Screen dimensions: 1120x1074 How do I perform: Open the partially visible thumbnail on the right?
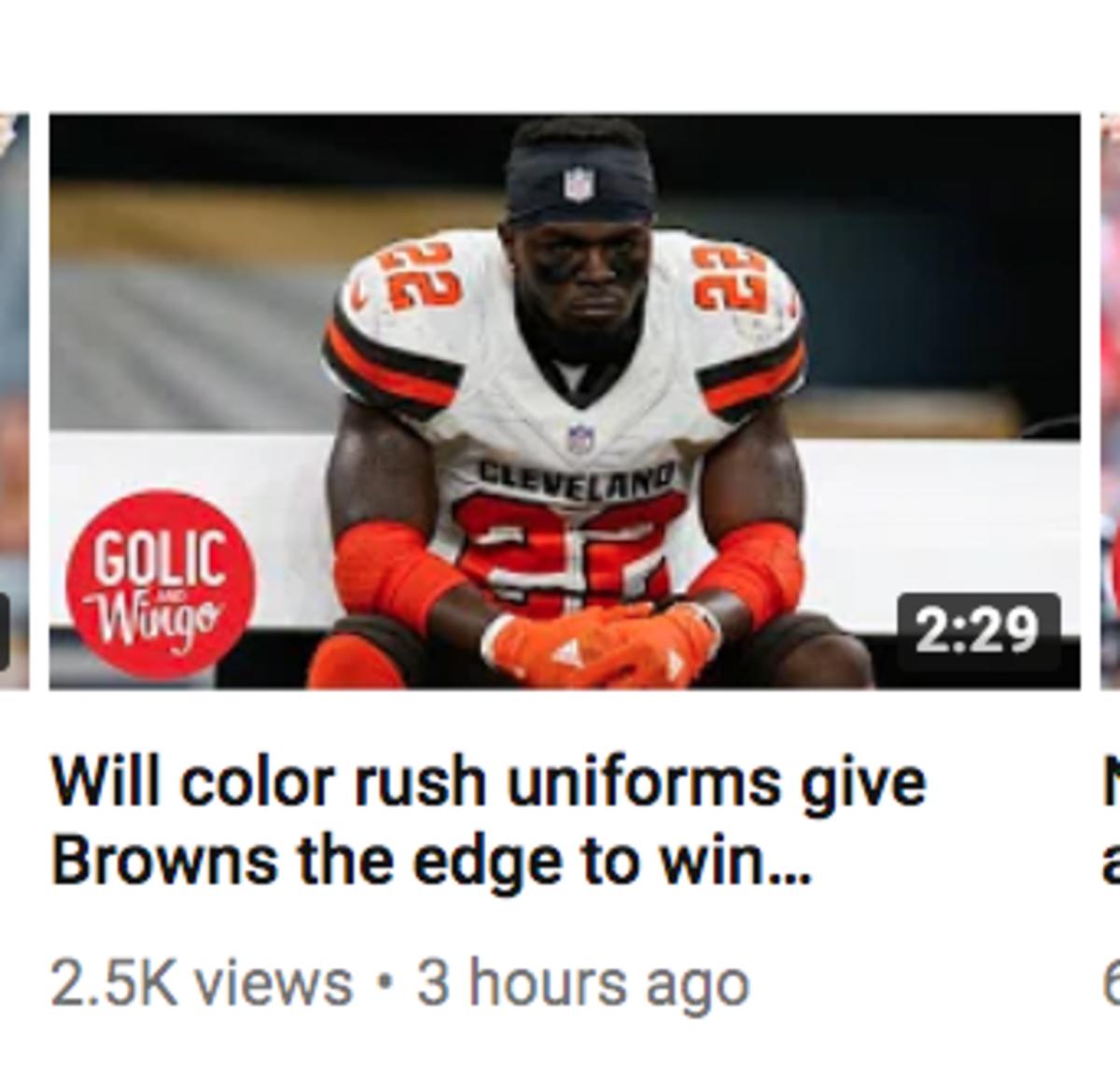pyautogui.click(x=1111, y=401)
